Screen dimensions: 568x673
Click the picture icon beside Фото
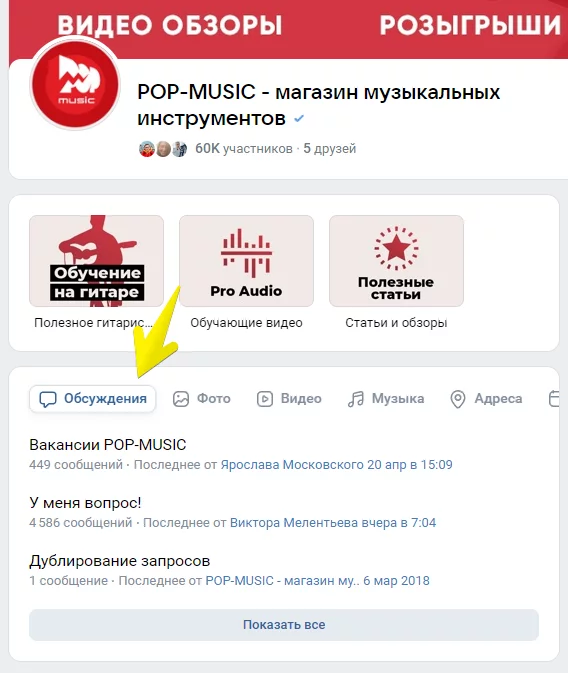click(x=181, y=399)
